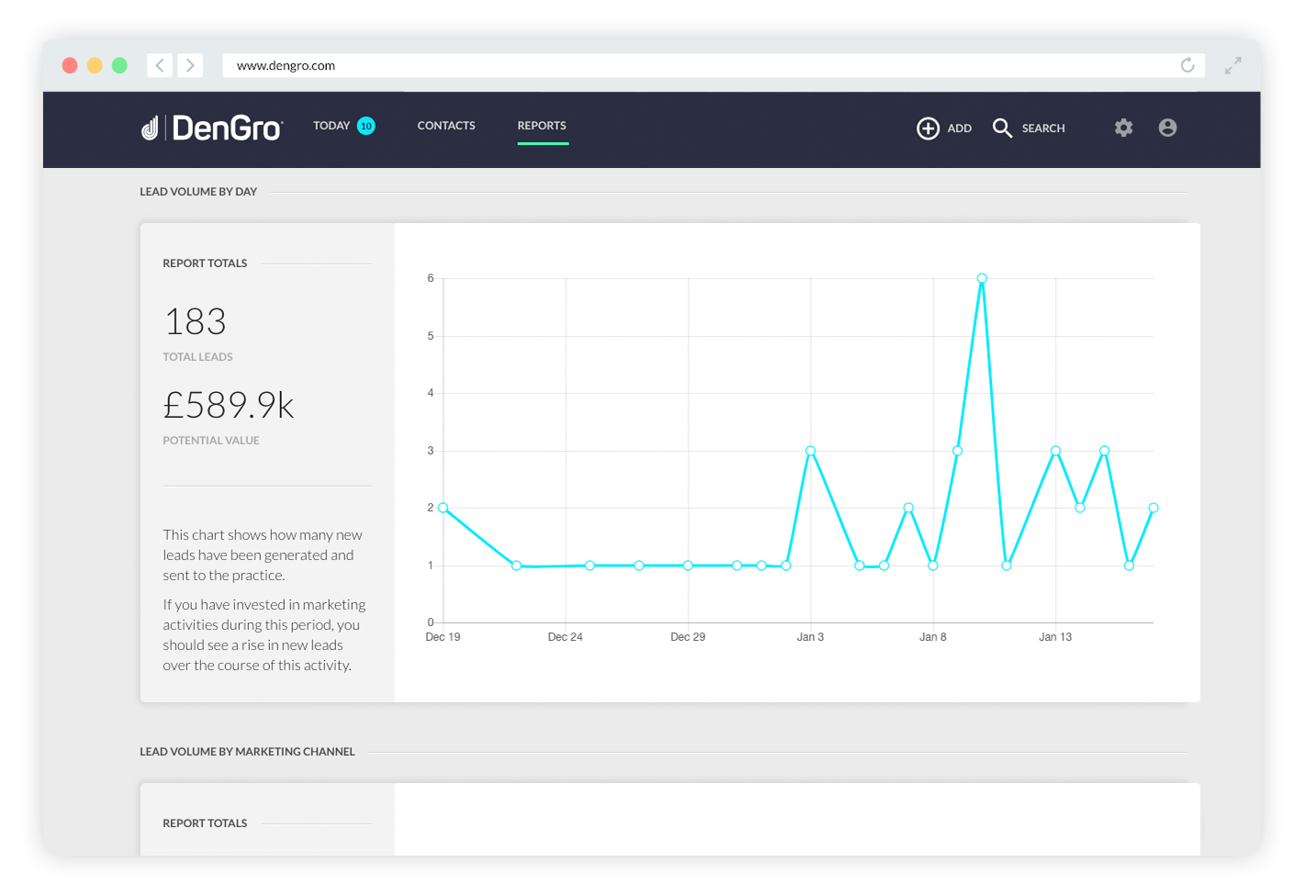Open the settings gear icon
Image resolution: width=1316 pixels, height=896 pixels.
(x=1123, y=128)
